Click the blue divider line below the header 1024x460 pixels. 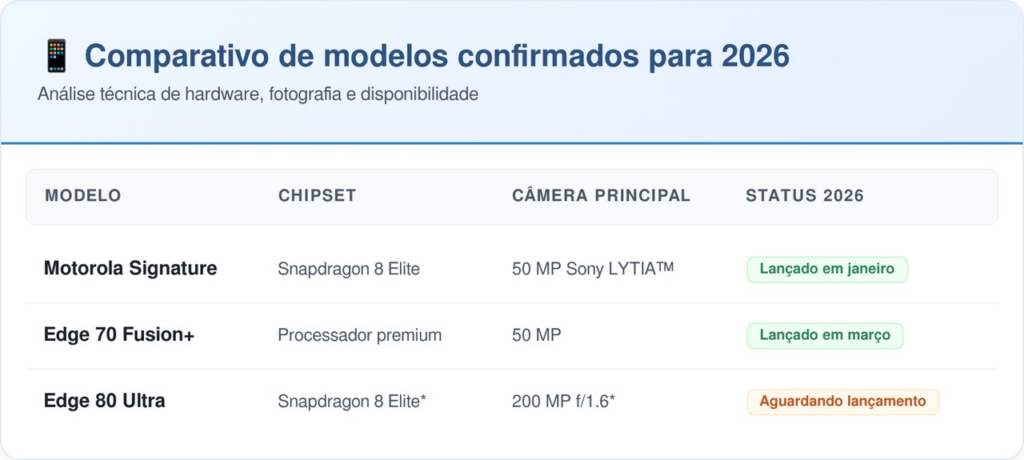point(512,143)
